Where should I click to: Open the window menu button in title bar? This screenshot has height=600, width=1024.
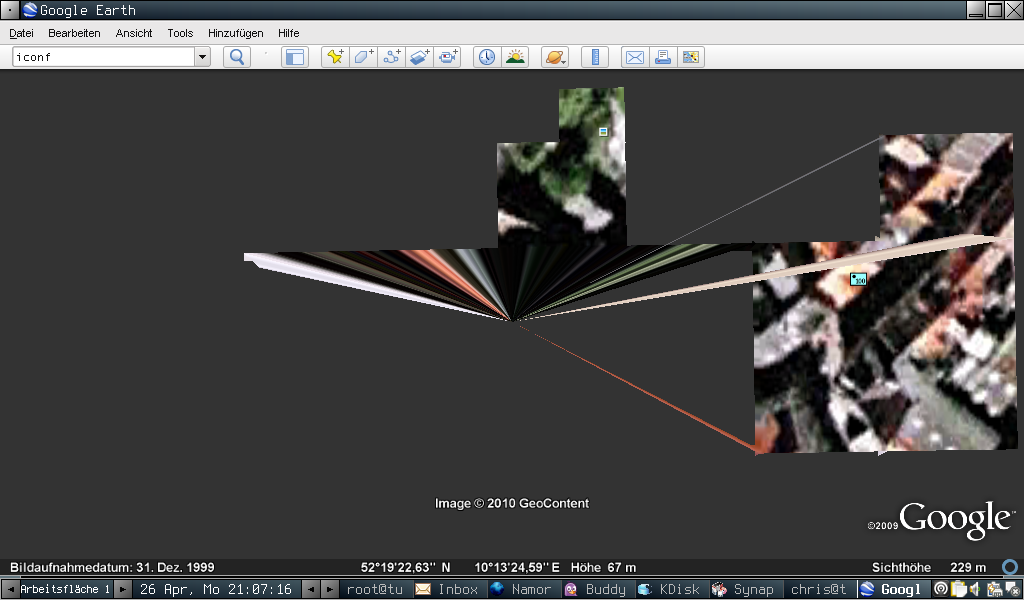coord(10,10)
